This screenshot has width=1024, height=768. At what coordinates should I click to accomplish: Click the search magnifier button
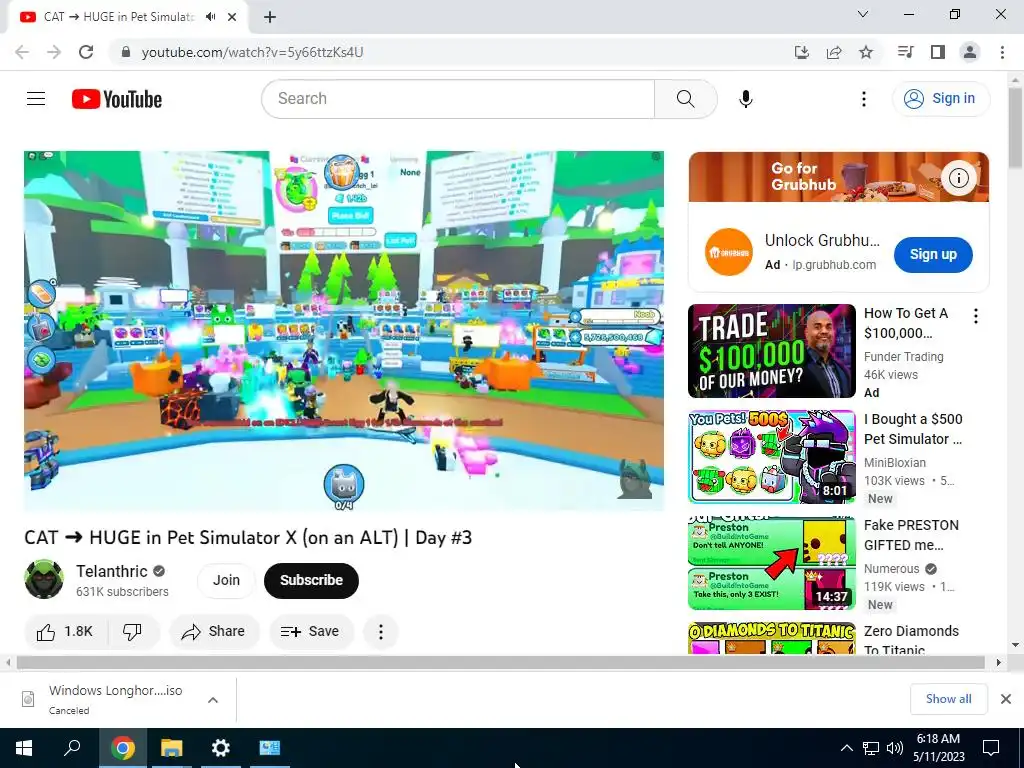click(685, 99)
